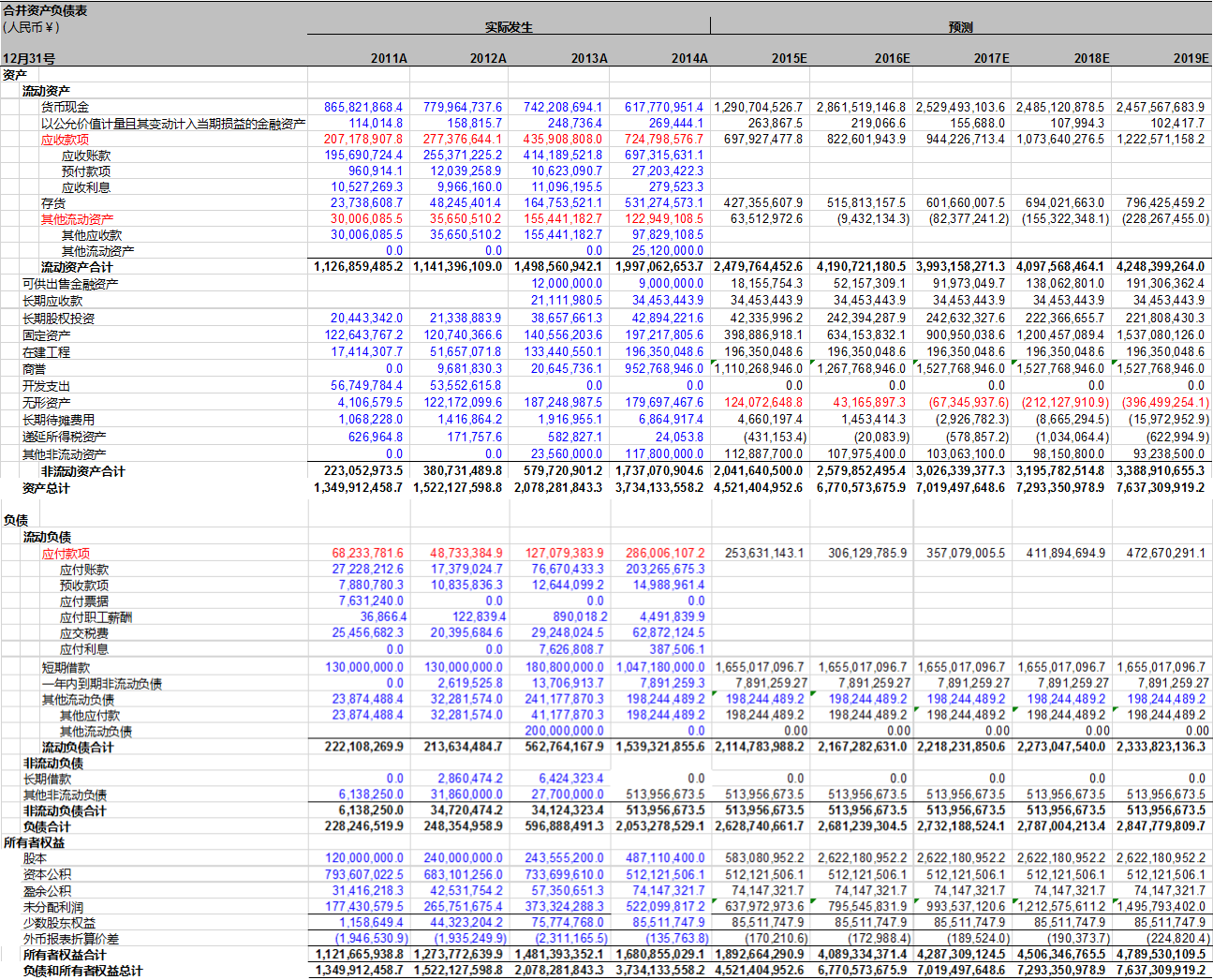This screenshot has width=1213, height=980.
Task: Select the 商誉 row label
Action: (x=35, y=369)
